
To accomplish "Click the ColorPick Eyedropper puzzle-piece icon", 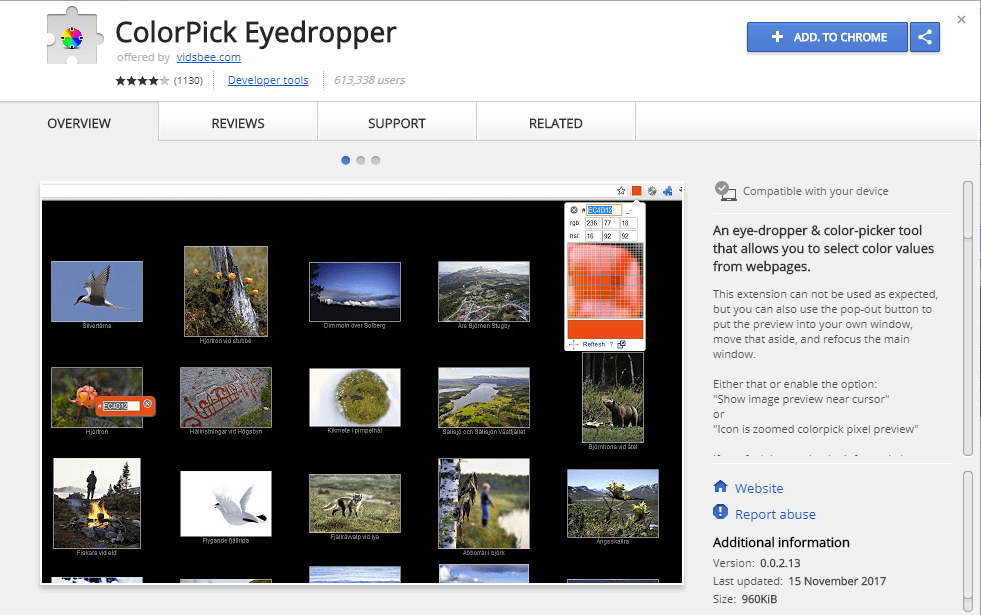I will (70, 40).
